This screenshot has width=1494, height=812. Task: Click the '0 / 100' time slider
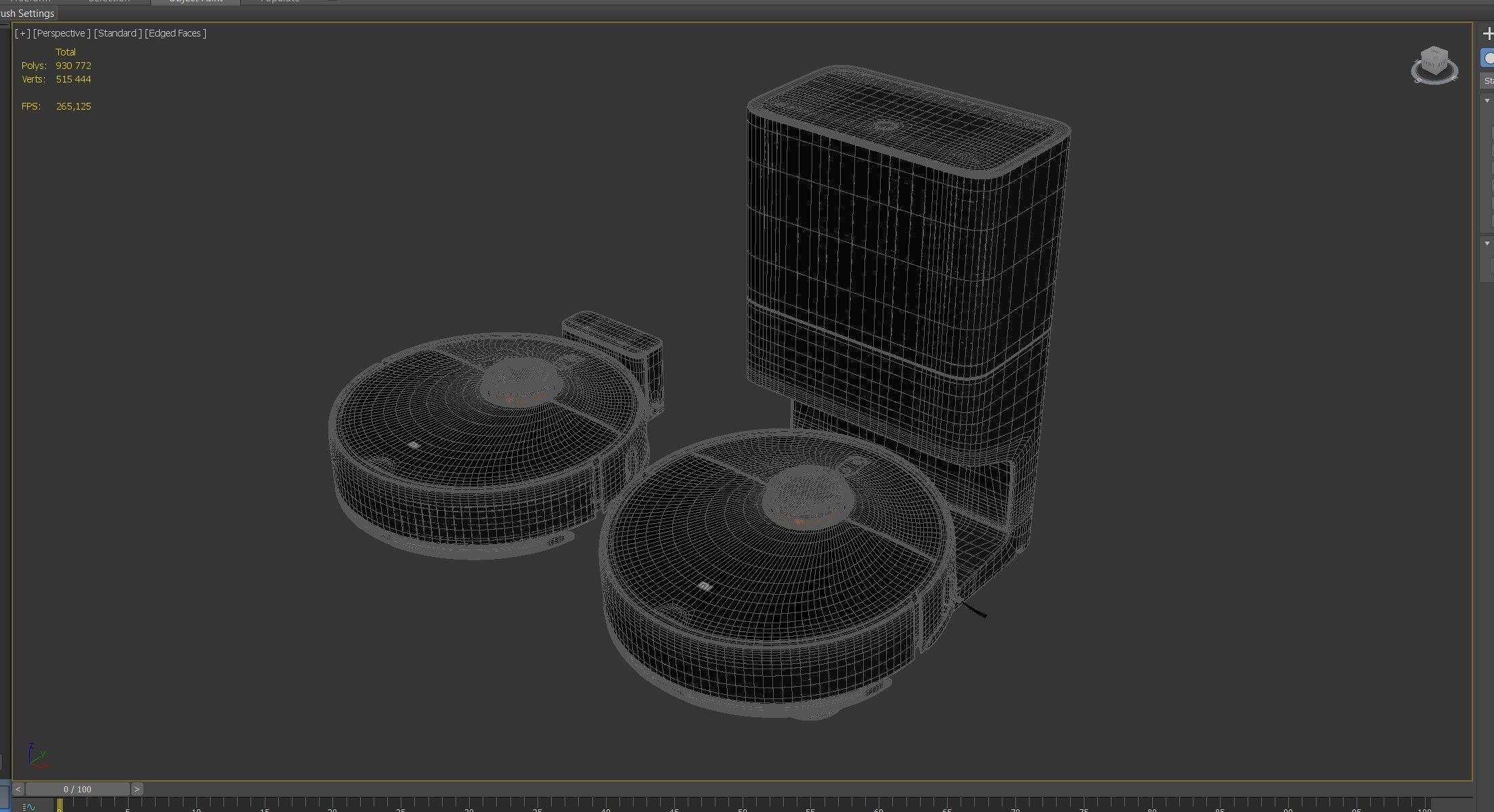77,789
